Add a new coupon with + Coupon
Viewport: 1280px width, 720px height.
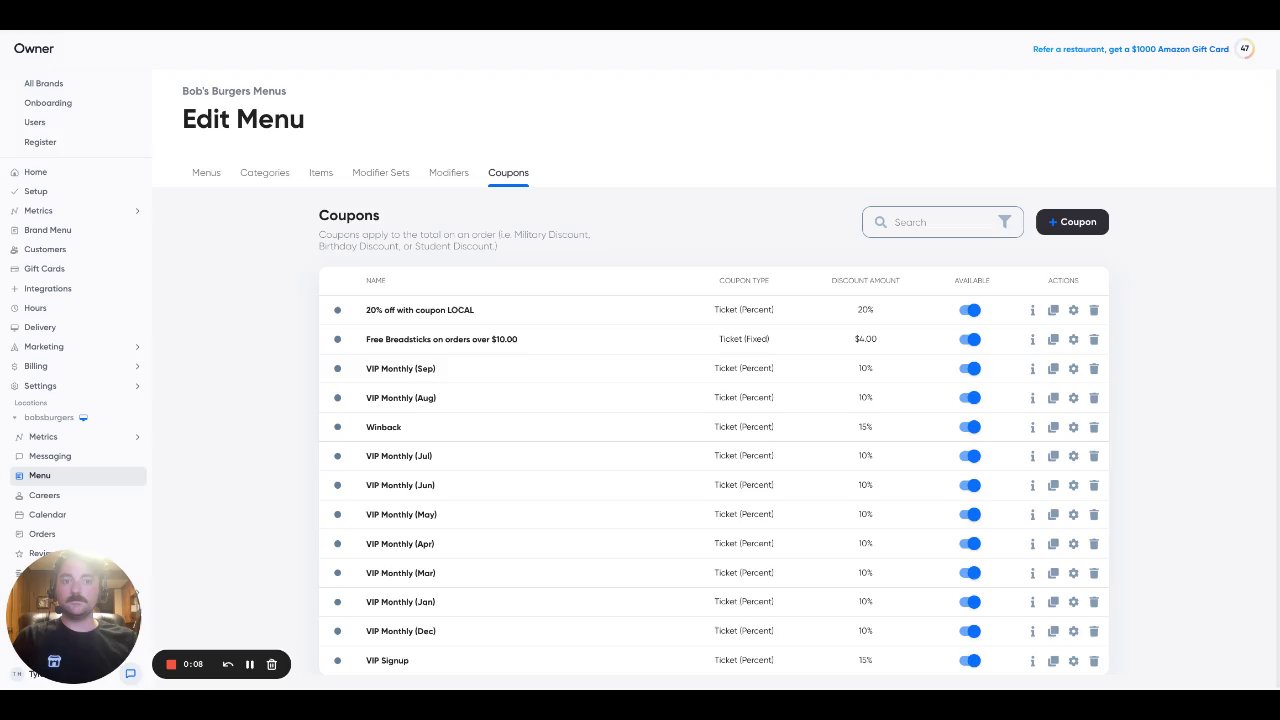tap(1072, 222)
